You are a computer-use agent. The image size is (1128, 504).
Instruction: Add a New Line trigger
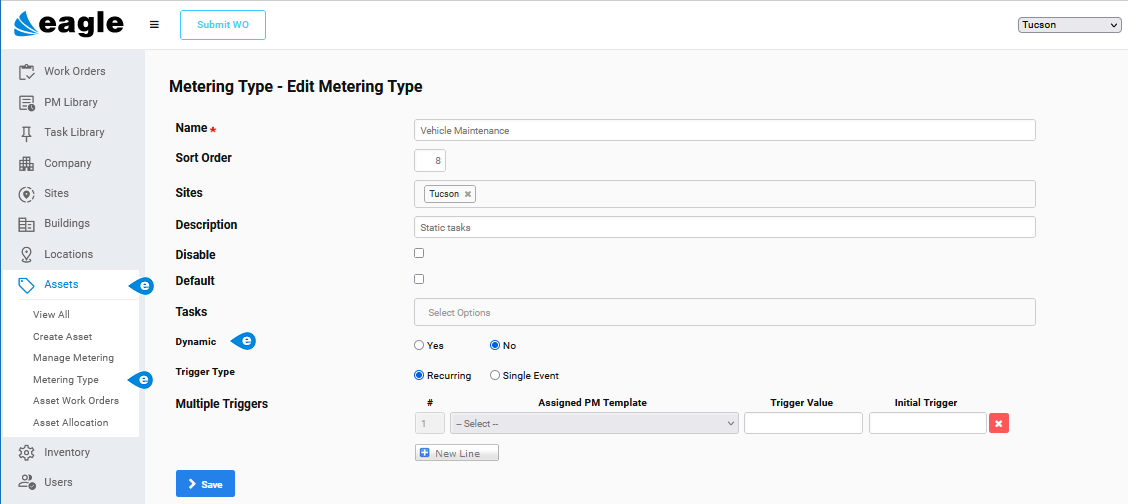pyautogui.click(x=457, y=453)
